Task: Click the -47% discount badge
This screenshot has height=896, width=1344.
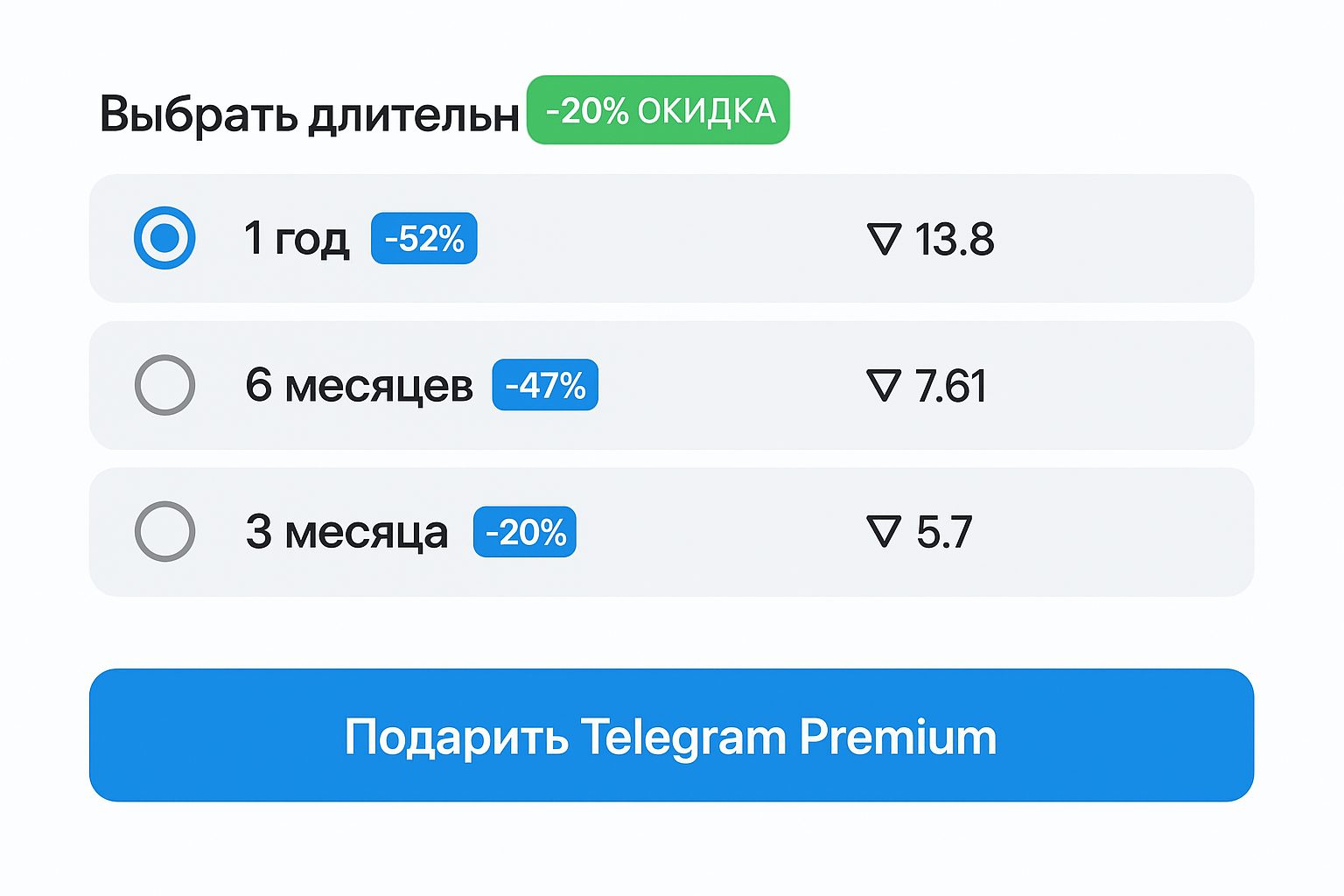Action: [545, 385]
